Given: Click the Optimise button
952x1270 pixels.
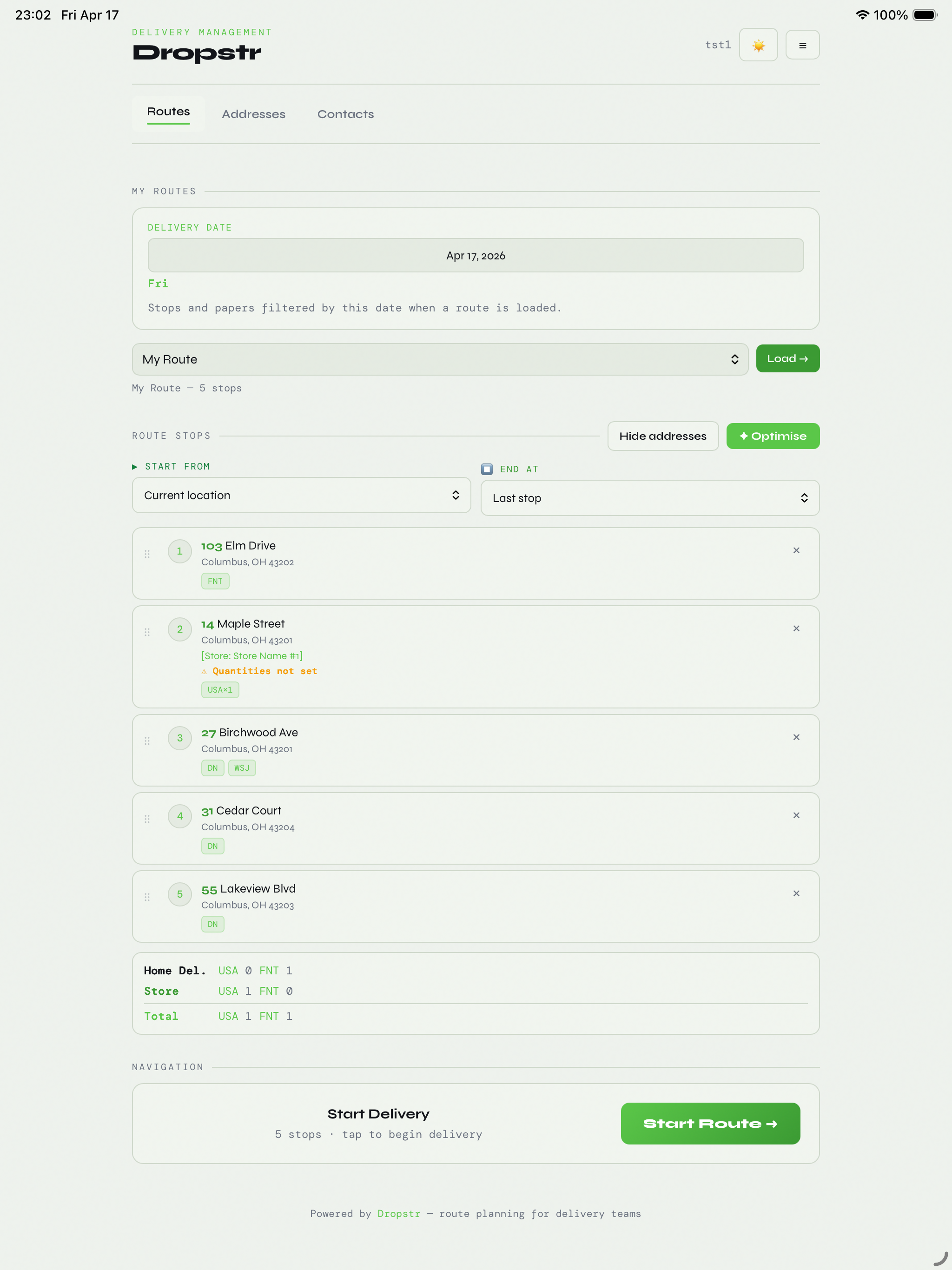Looking at the screenshot, I should pyautogui.click(x=772, y=436).
